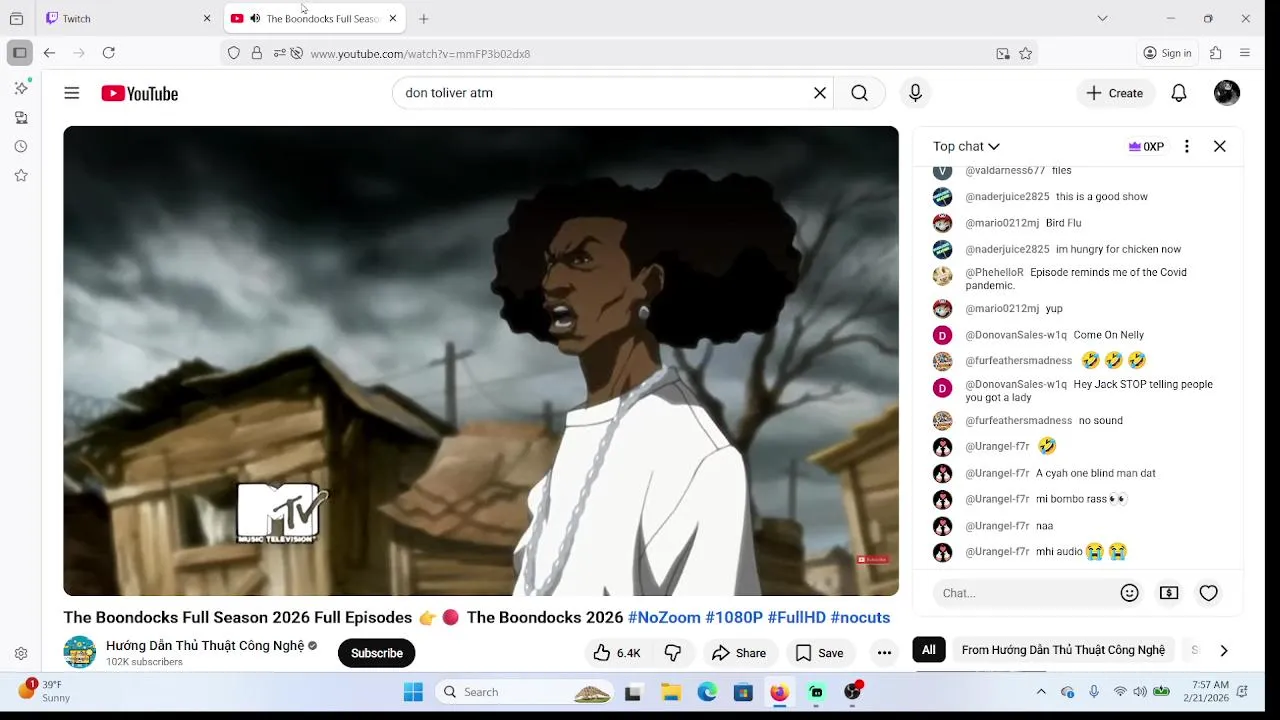
Task: Go to YouTube home via logo
Action: [139, 93]
